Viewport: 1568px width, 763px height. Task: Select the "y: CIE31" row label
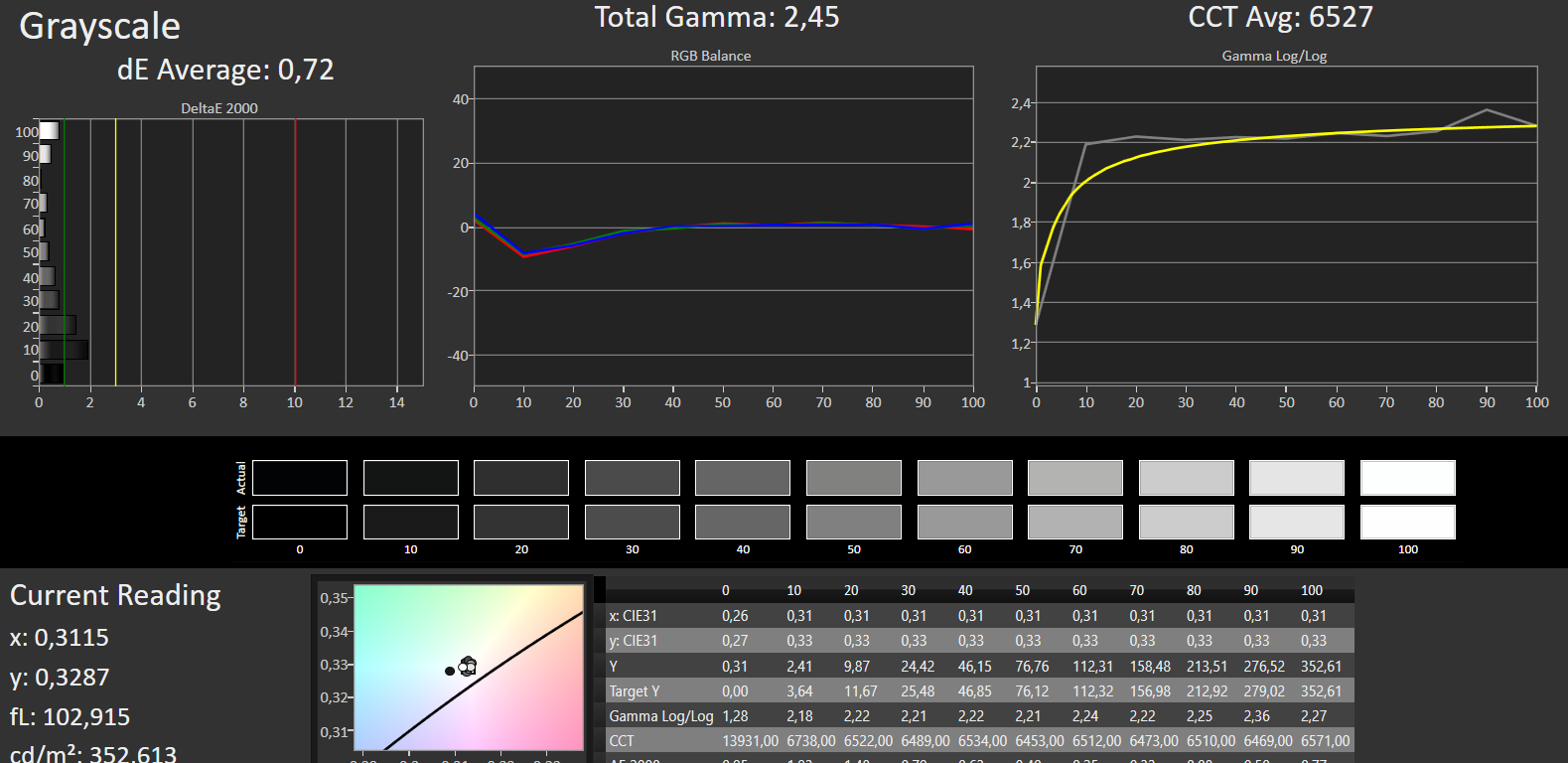634,641
